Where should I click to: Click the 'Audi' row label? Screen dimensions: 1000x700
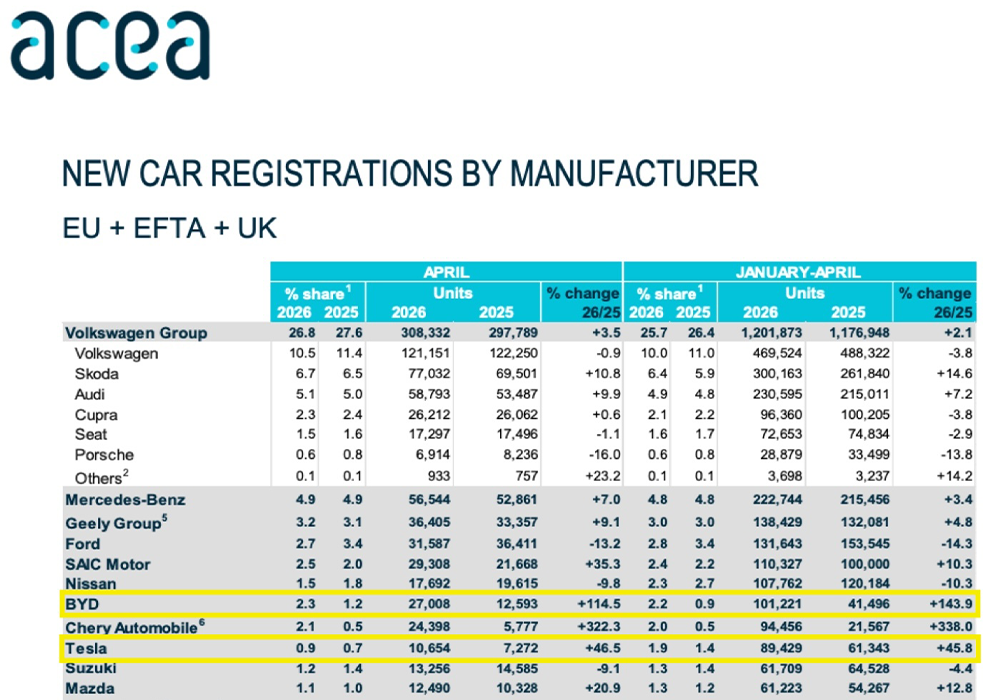point(89,394)
